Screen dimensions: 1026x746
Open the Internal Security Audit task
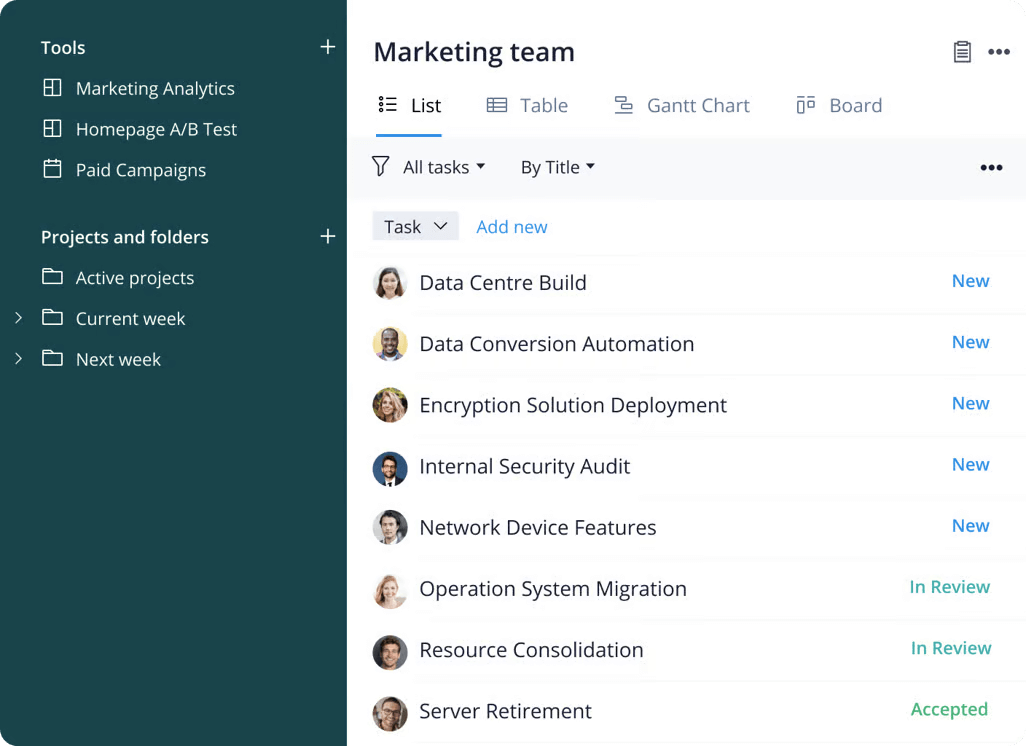pyautogui.click(x=524, y=466)
